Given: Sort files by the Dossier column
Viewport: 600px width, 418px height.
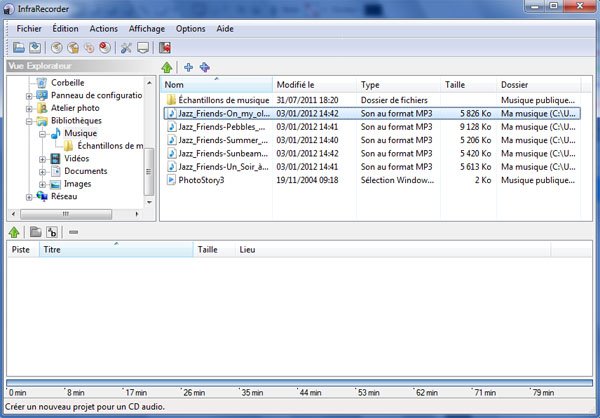Looking at the screenshot, I should pyautogui.click(x=539, y=85).
